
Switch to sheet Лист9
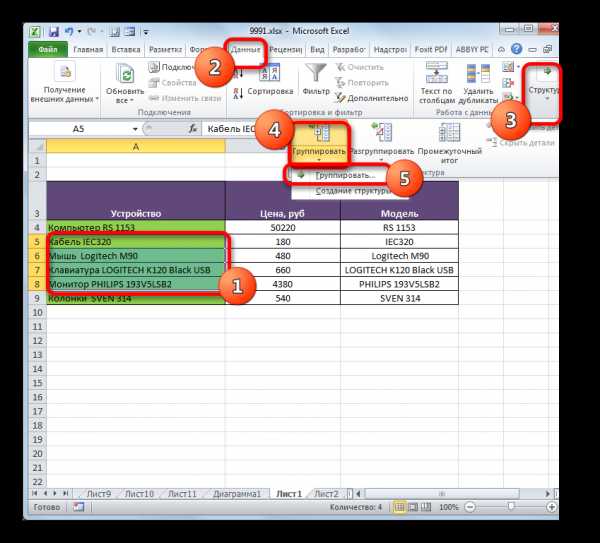(x=99, y=494)
